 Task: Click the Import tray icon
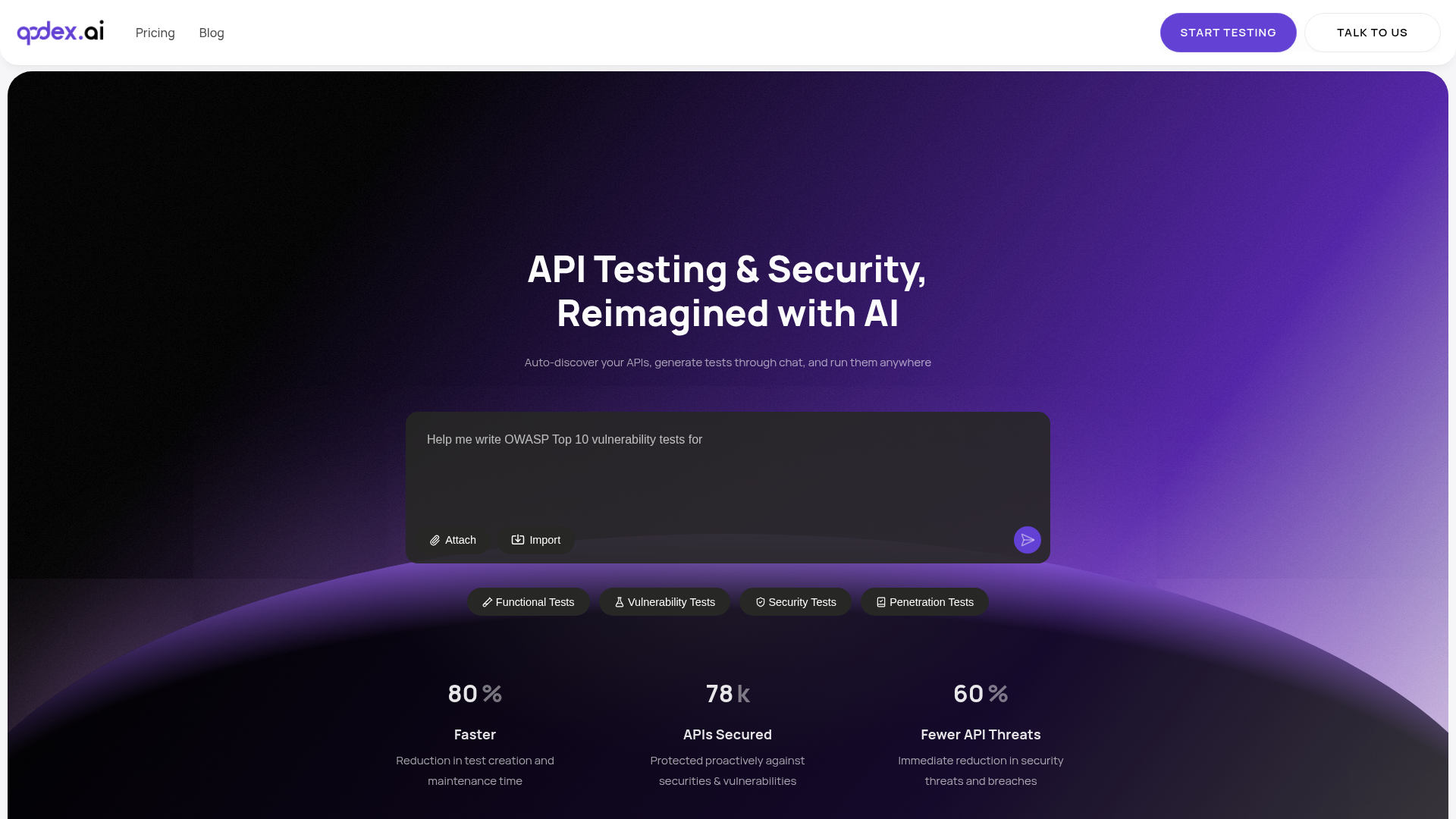pyautogui.click(x=518, y=540)
